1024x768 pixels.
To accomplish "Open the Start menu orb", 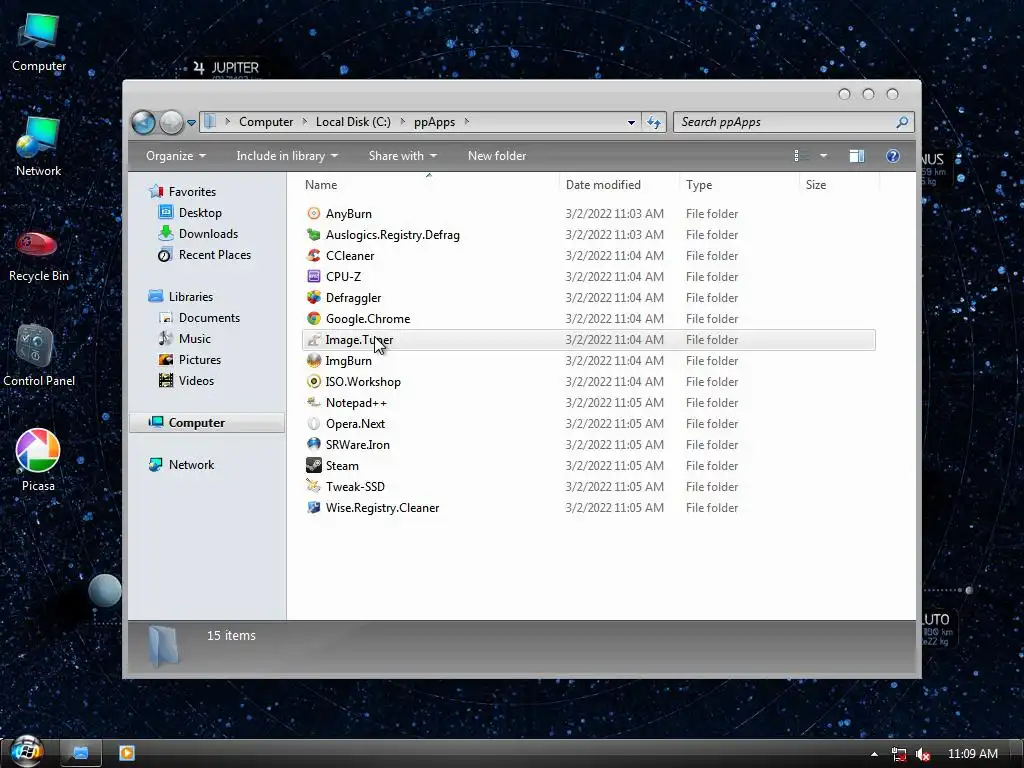I will pyautogui.click(x=26, y=751).
